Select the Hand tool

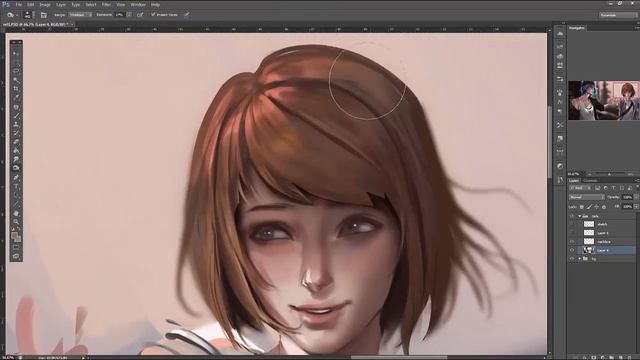tap(16, 213)
